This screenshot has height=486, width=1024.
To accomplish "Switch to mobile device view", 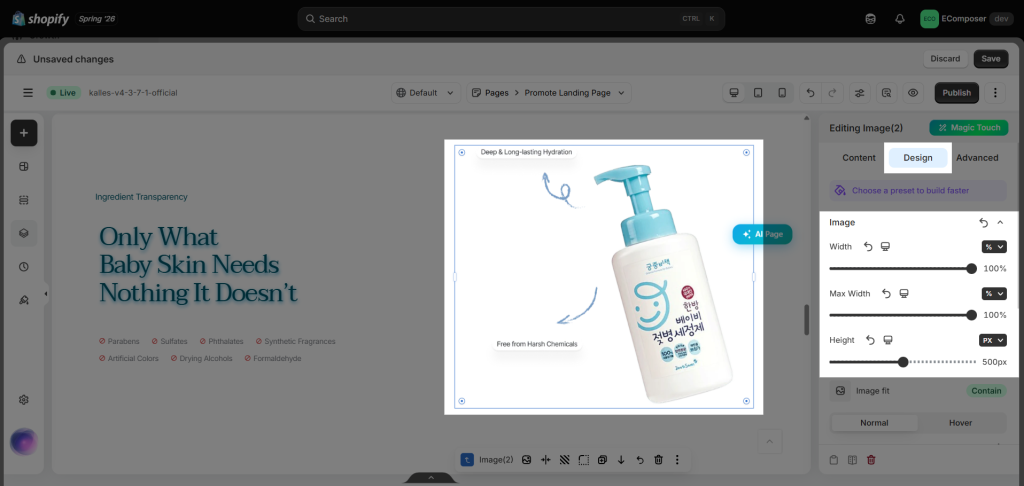I will pos(782,93).
